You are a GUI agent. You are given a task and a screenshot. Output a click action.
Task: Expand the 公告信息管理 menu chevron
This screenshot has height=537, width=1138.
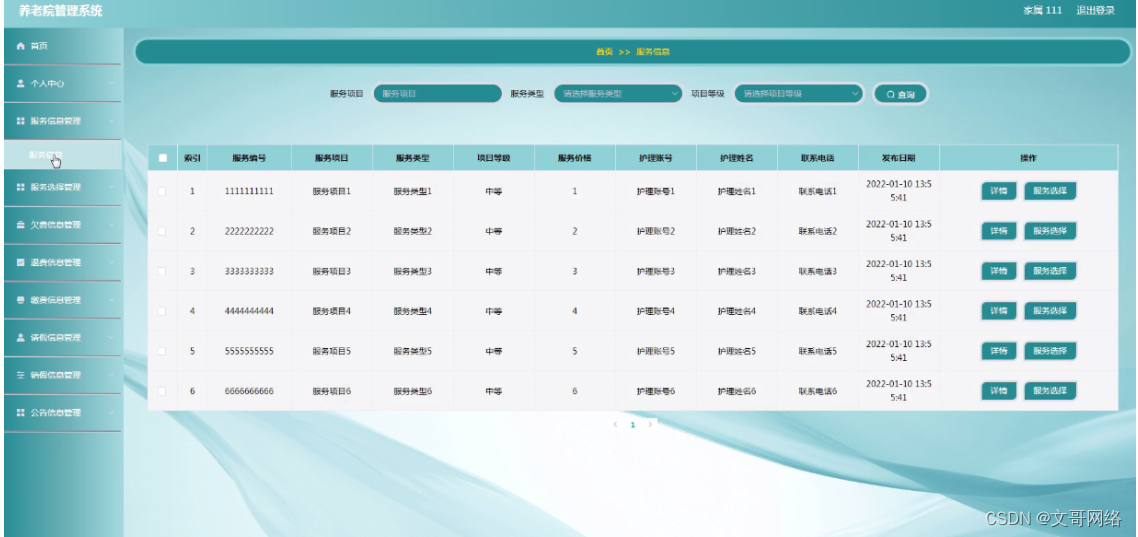point(112,413)
